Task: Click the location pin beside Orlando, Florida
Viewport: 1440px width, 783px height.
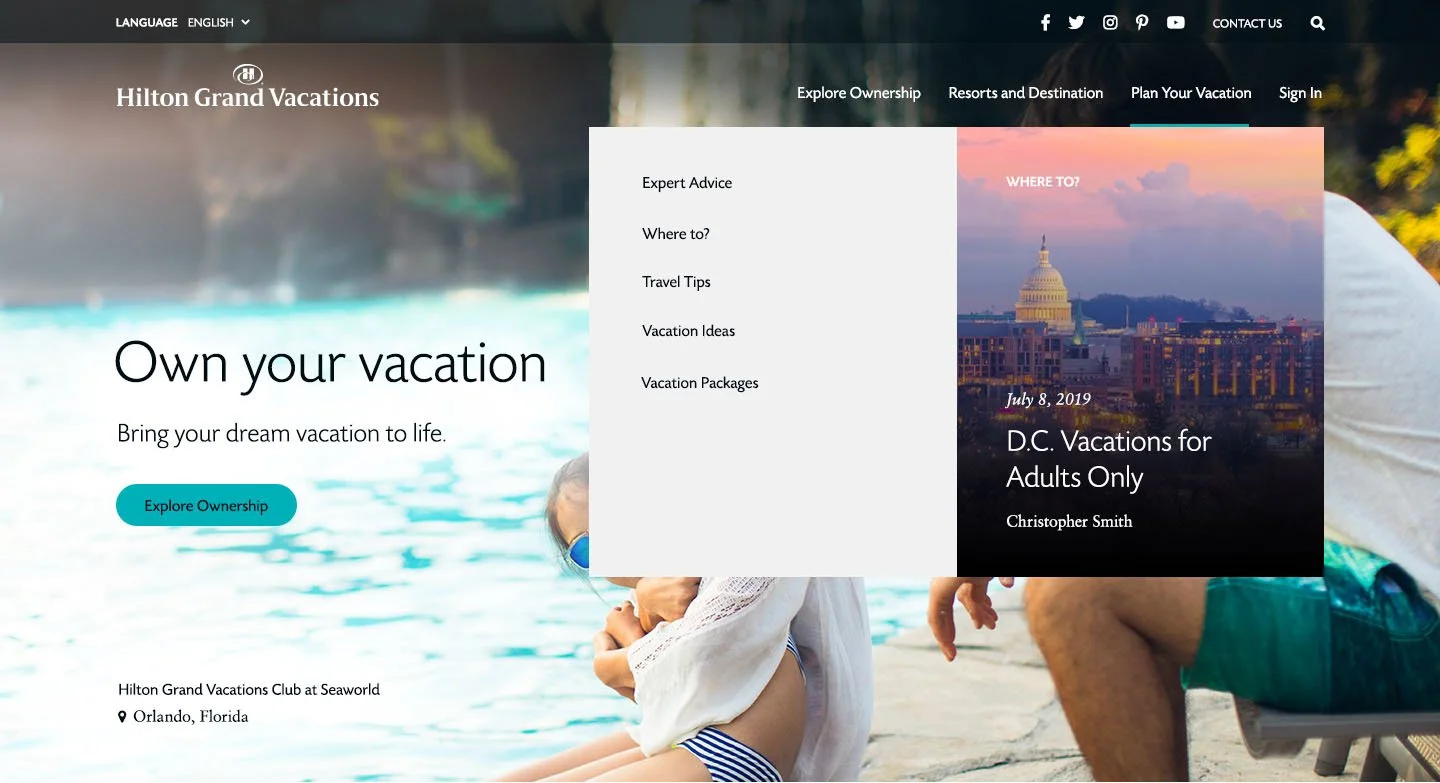Action: coord(122,717)
